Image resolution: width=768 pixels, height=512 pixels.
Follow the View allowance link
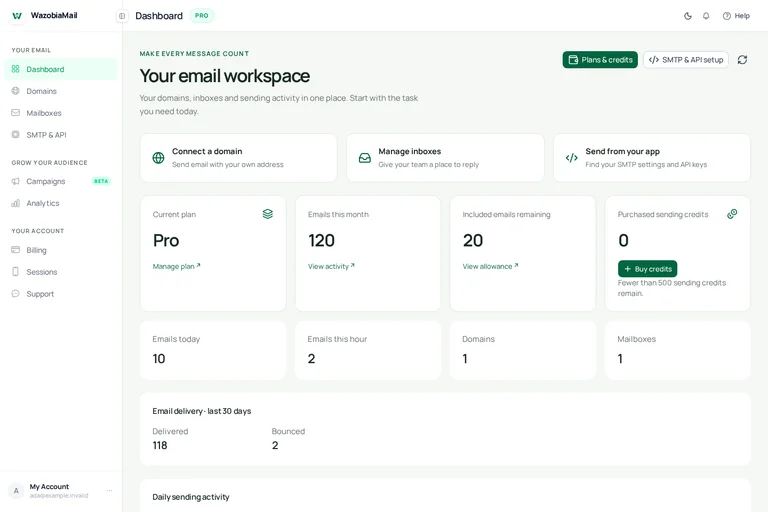point(490,267)
